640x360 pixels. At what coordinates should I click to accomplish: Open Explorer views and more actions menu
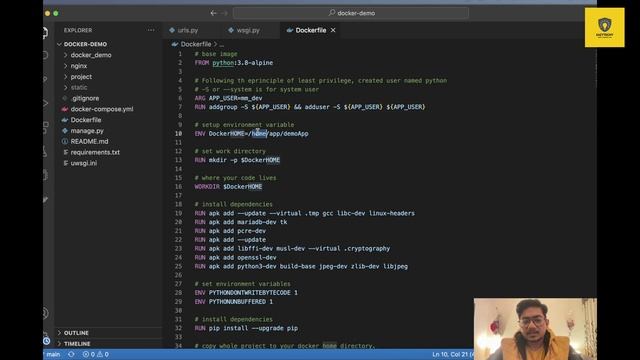coord(151,30)
